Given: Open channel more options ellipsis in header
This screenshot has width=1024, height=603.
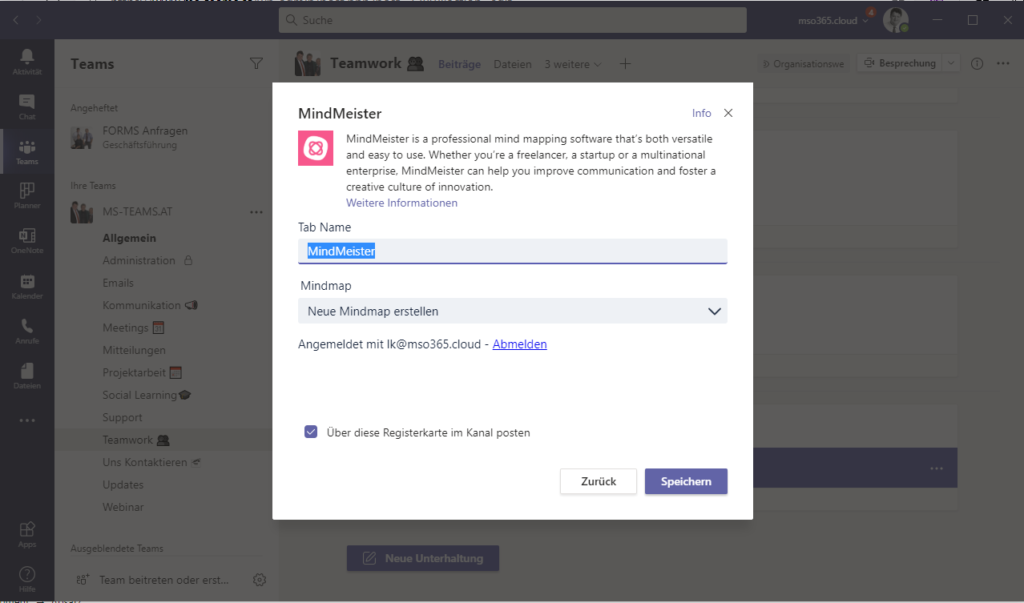Looking at the screenshot, I should click(1003, 63).
